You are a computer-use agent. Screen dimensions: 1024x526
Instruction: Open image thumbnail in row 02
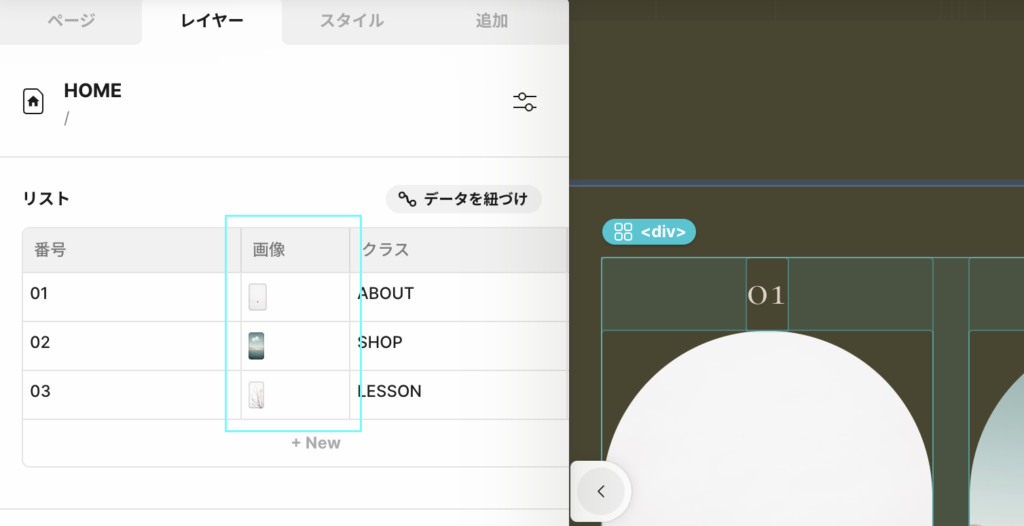(257, 346)
